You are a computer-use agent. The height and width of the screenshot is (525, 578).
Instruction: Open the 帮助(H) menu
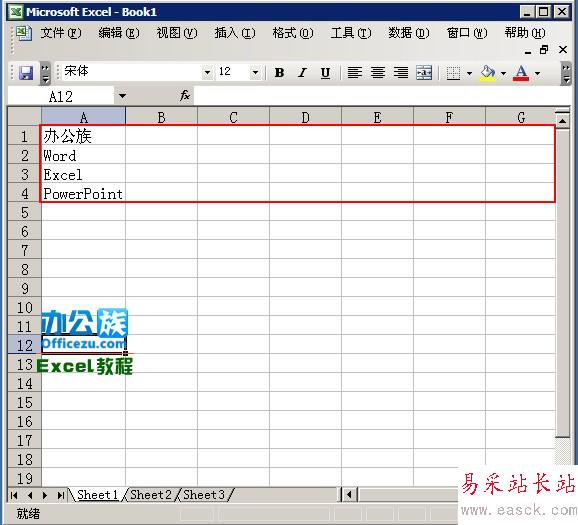coord(525,33)
